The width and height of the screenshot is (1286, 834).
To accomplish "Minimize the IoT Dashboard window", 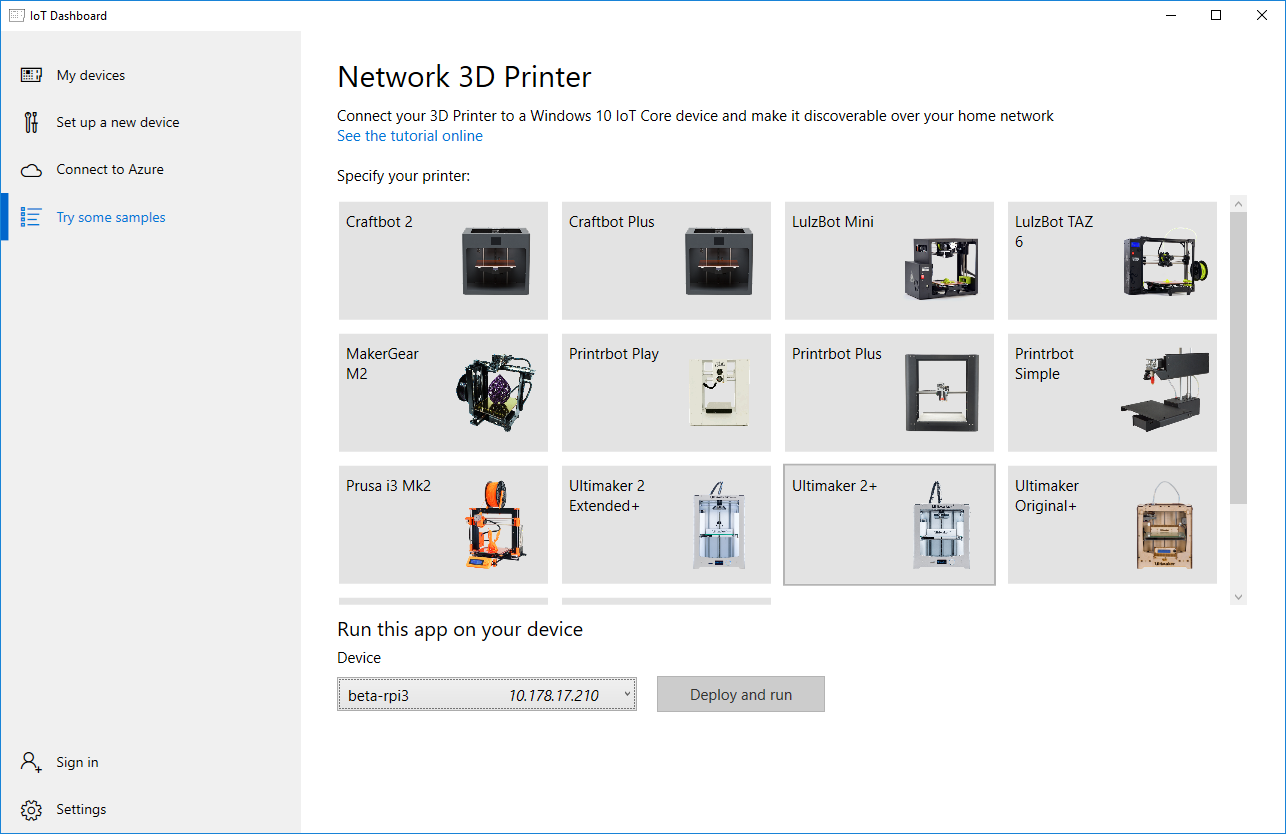I will point(1169,15).
